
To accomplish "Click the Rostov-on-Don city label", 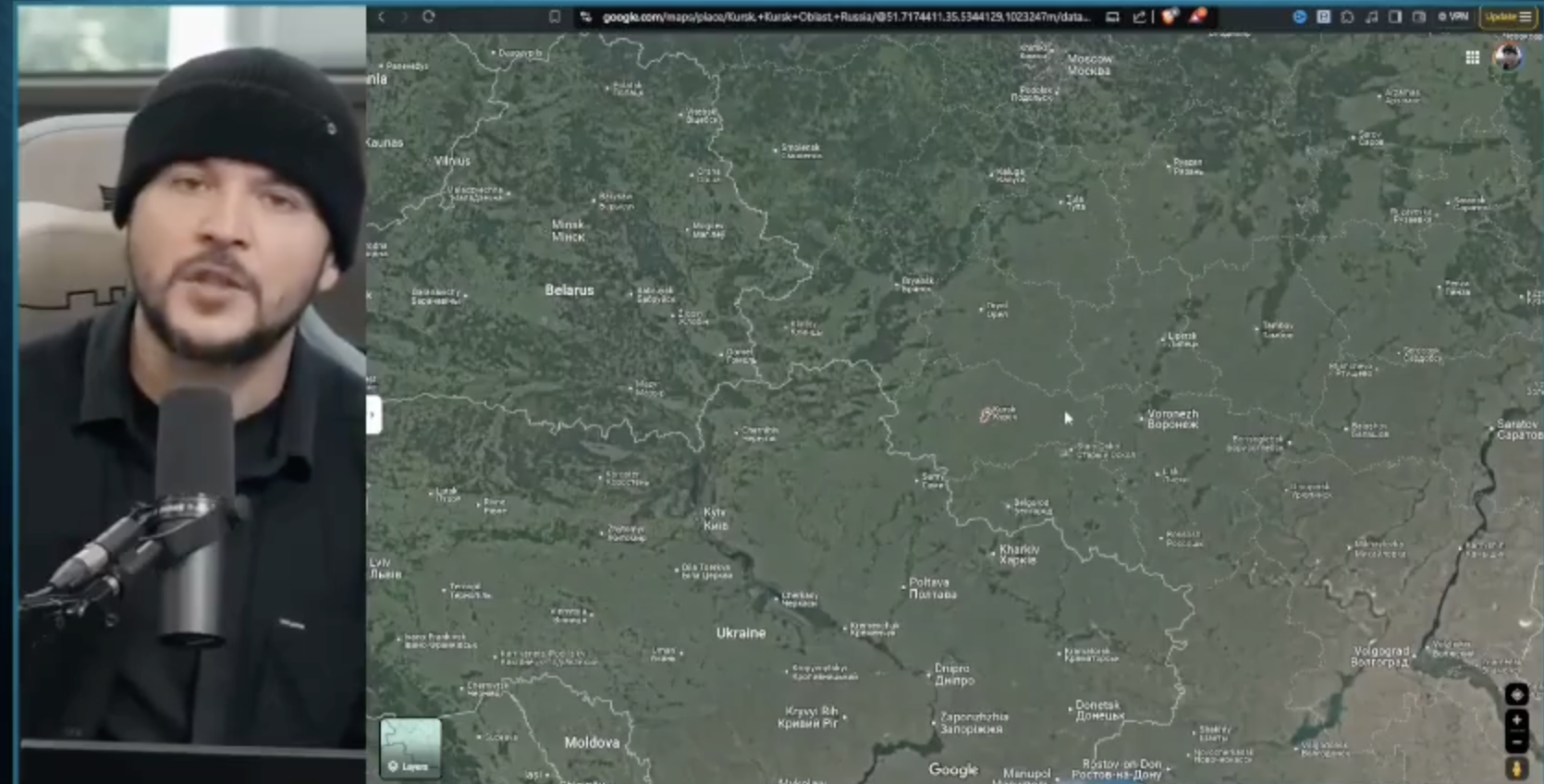I will [1117, 769].
